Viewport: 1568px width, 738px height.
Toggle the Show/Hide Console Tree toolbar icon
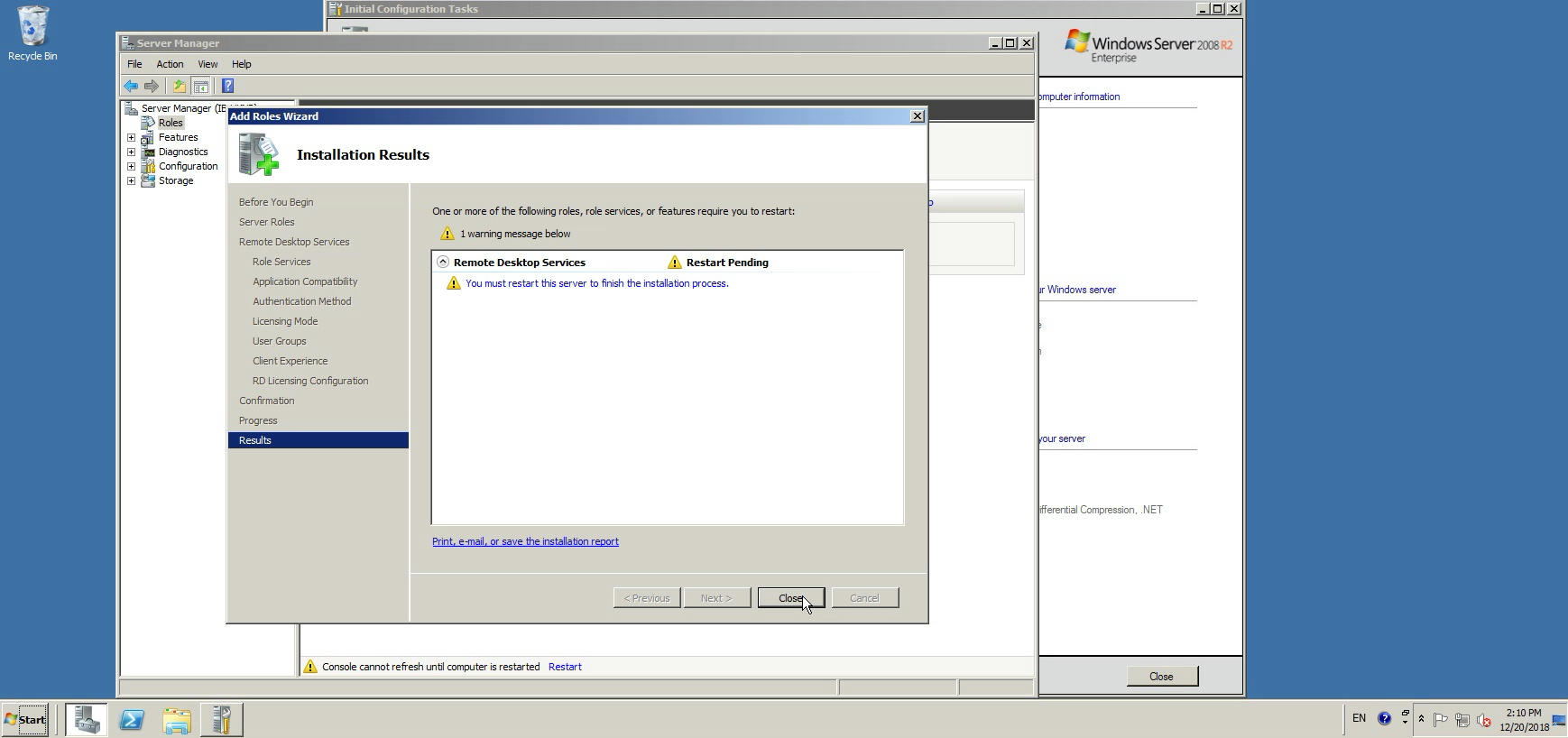tap(201, 87)
